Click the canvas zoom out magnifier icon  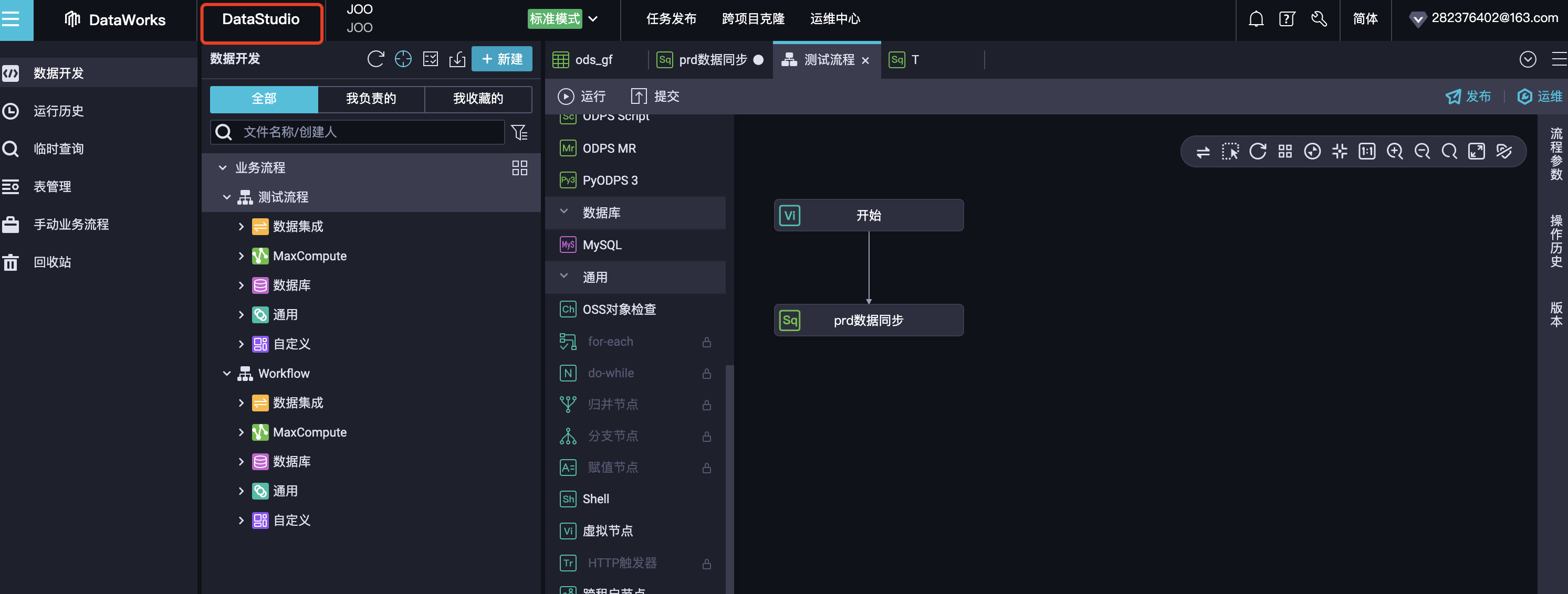(1421, 152)
